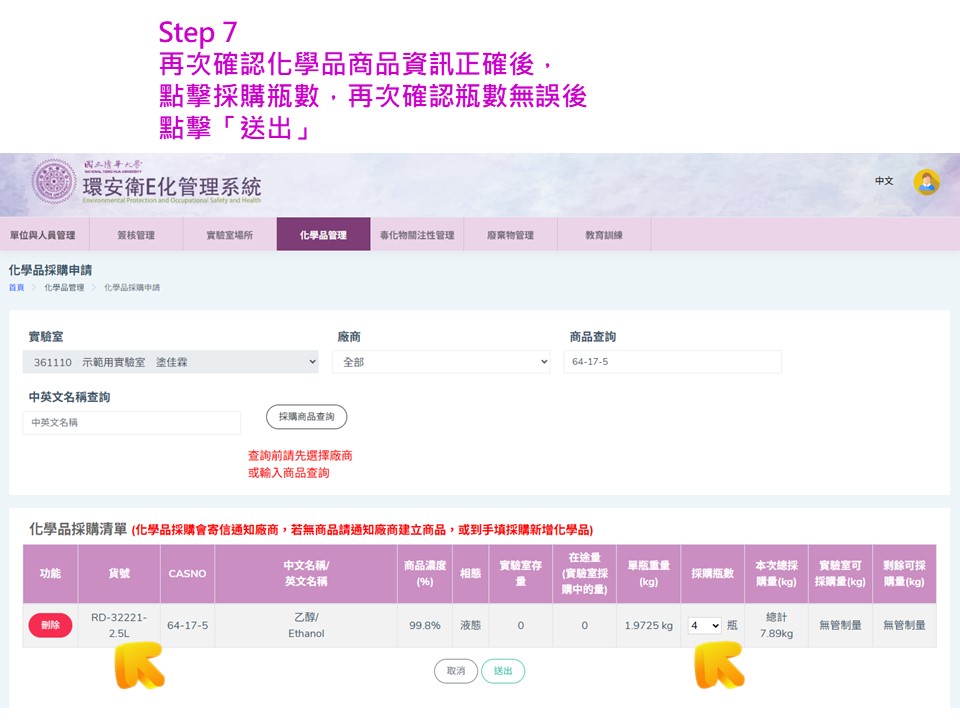Open the 毒化物關注性管理 tab
960x720 pixels.
click(x=417, y=234)
